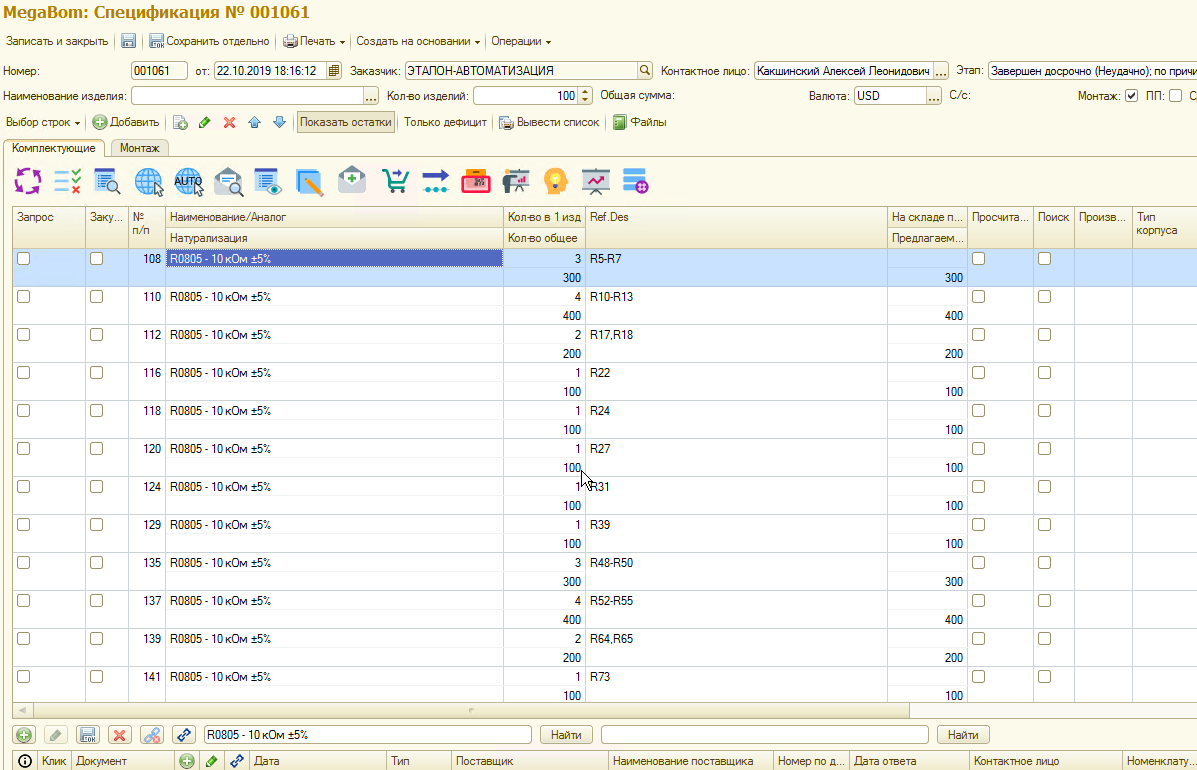The width and height of the screenshot is (1197, 770).
Task: Open the Операции menu
Action: point(521,42)
